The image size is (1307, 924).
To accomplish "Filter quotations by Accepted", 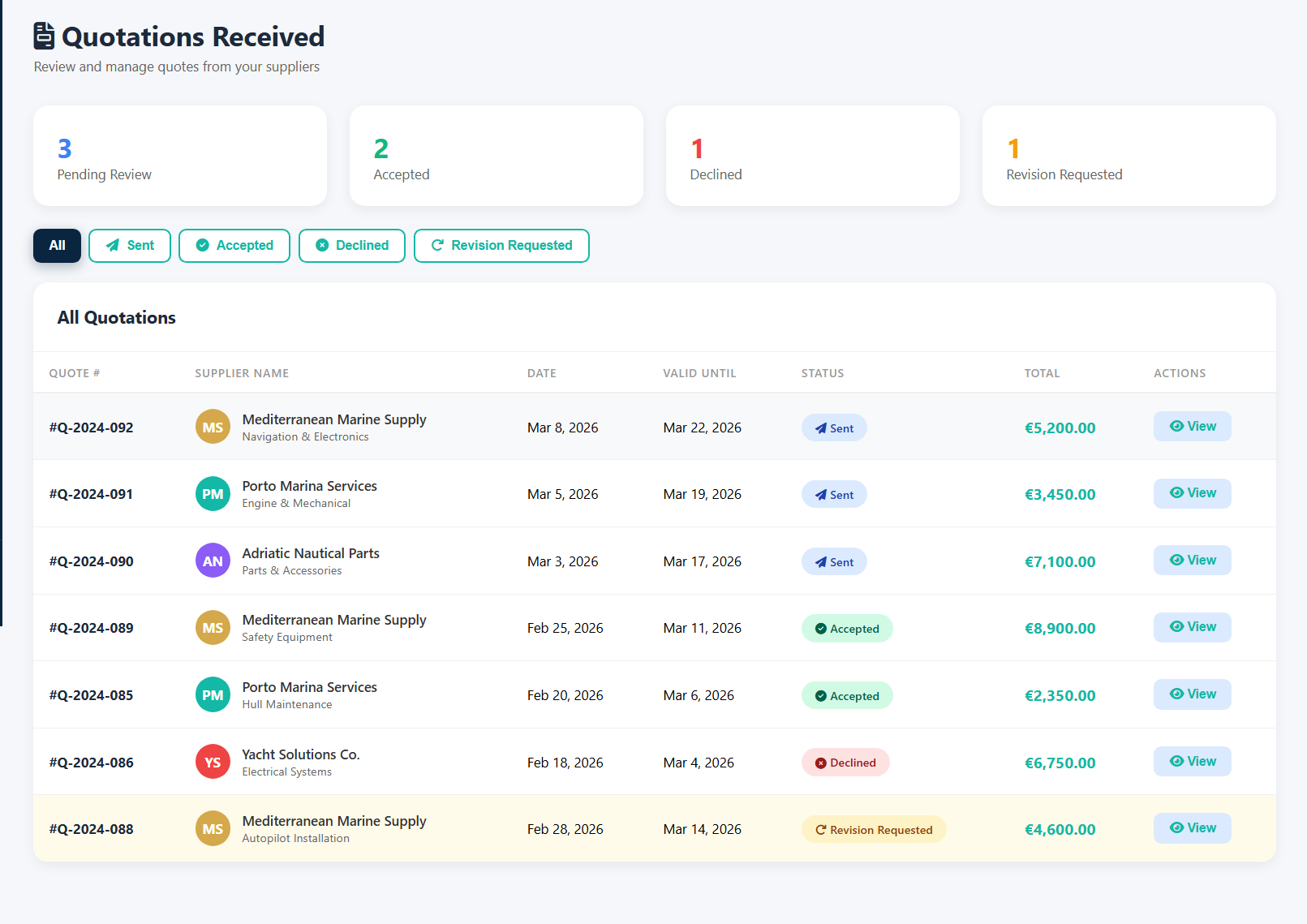I will click(234, 246).
